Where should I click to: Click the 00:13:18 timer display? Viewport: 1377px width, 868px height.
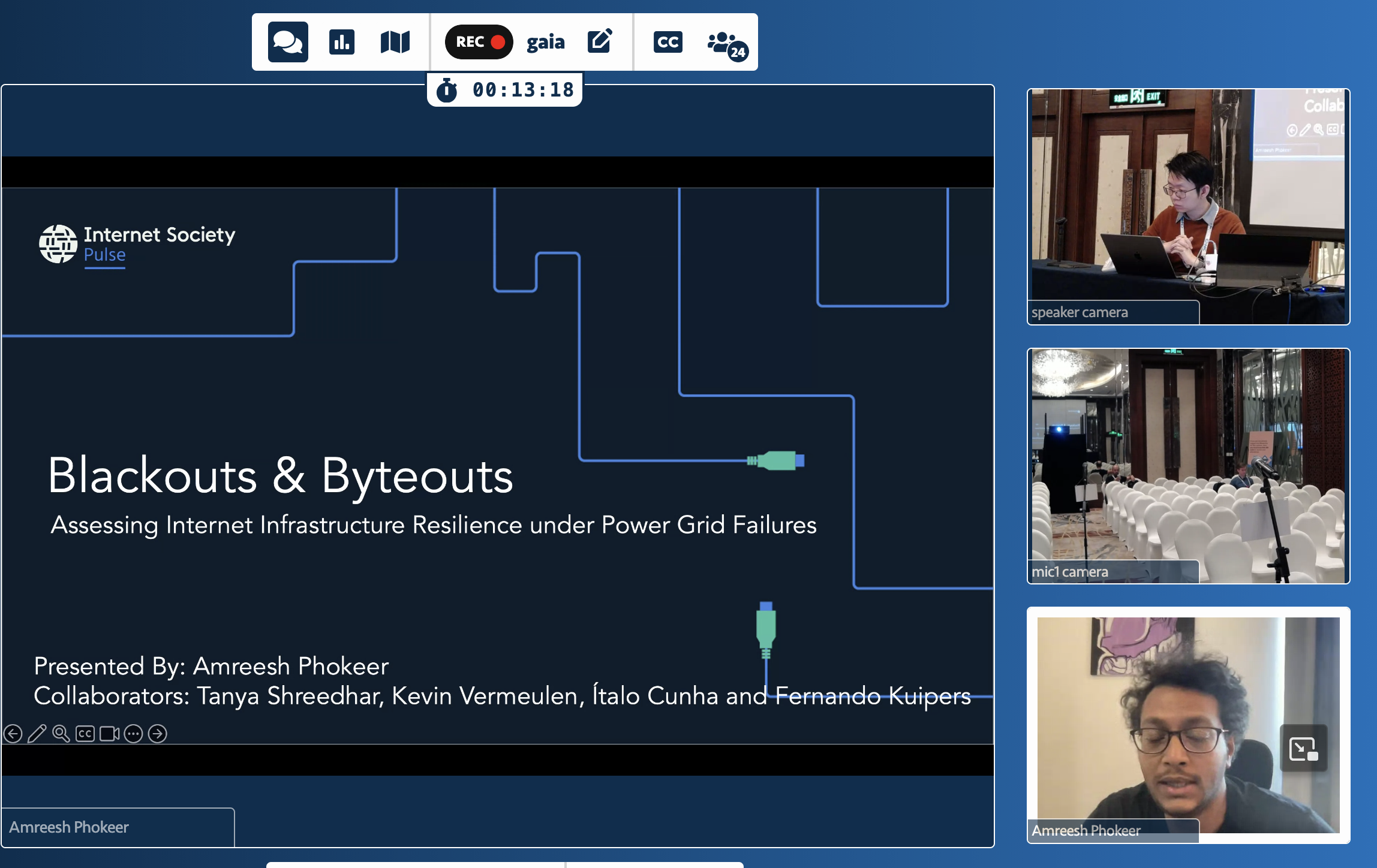click(x=524, y=90)
